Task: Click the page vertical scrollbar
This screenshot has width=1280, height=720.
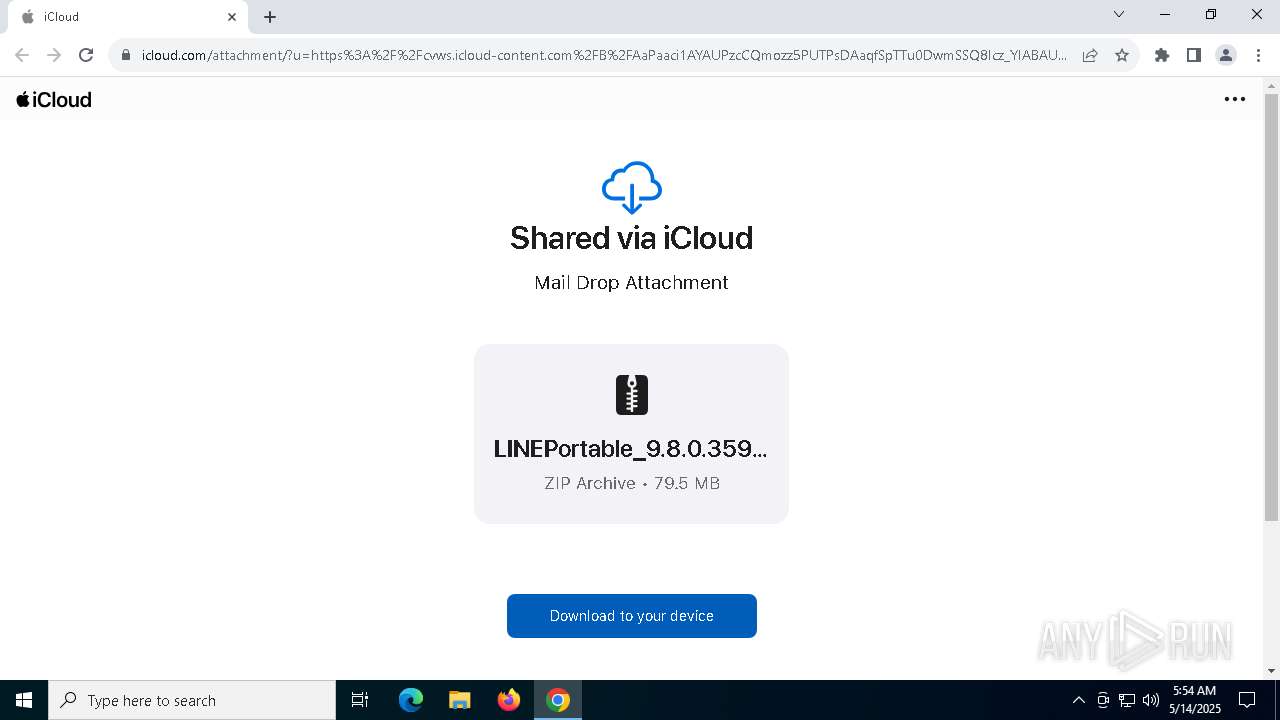Action: (1271, 307)
